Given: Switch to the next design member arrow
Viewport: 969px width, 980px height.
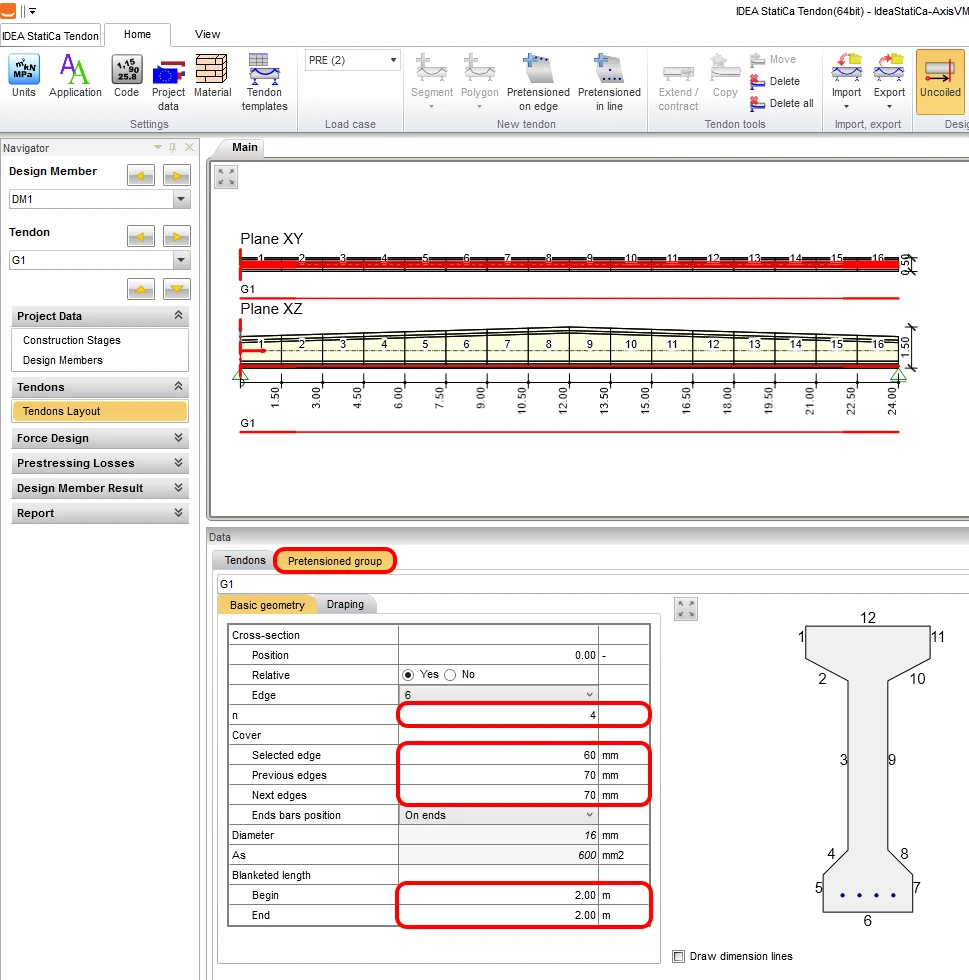Looking at the screenshot, I should pyautogui.click(x=177, y=176).
